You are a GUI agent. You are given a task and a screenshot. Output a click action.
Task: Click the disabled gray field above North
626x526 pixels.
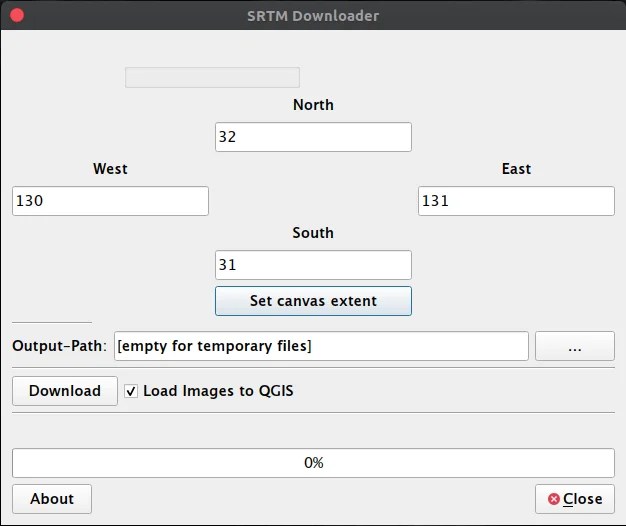tap(212, 77)
